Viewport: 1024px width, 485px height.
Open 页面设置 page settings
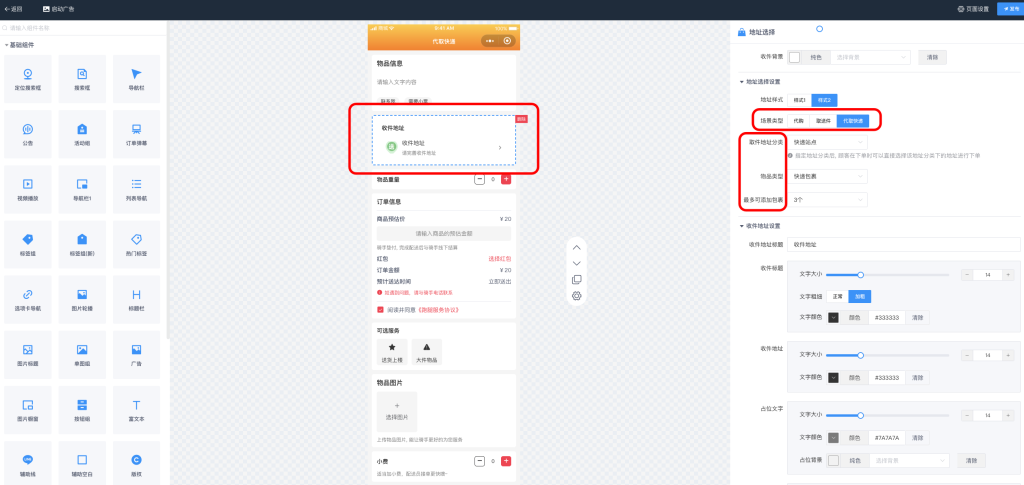pyautogui.click(x=972, y=9)
